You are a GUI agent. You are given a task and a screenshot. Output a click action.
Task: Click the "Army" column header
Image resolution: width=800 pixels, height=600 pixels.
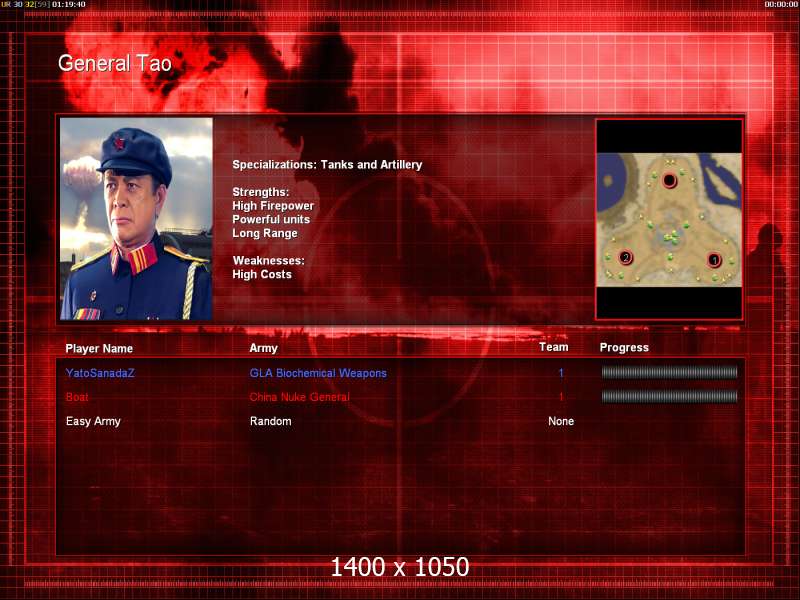click(x=263, y=348)
